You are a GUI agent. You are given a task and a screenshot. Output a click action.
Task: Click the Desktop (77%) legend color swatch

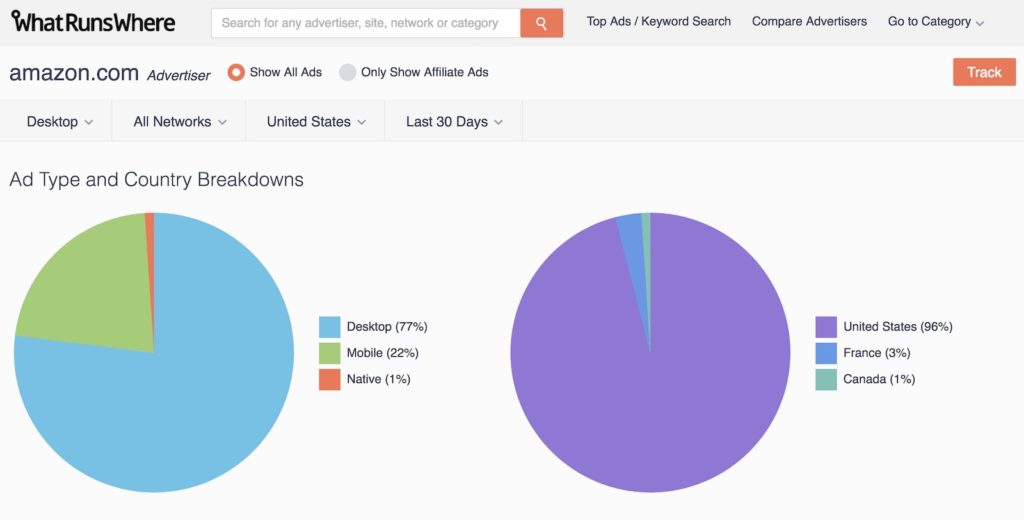(330, 327)
